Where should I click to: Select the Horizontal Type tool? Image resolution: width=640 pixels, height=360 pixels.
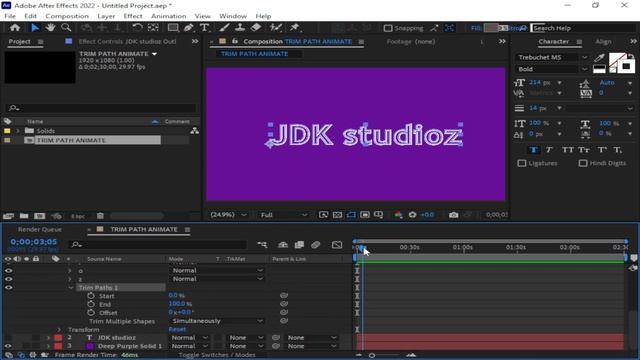tap(204, 28)
